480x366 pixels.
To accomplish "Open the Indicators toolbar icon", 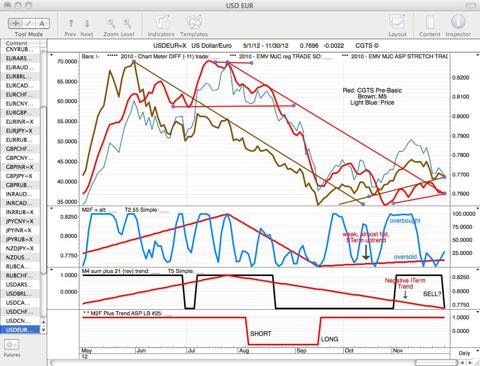I will coord(162,23).
